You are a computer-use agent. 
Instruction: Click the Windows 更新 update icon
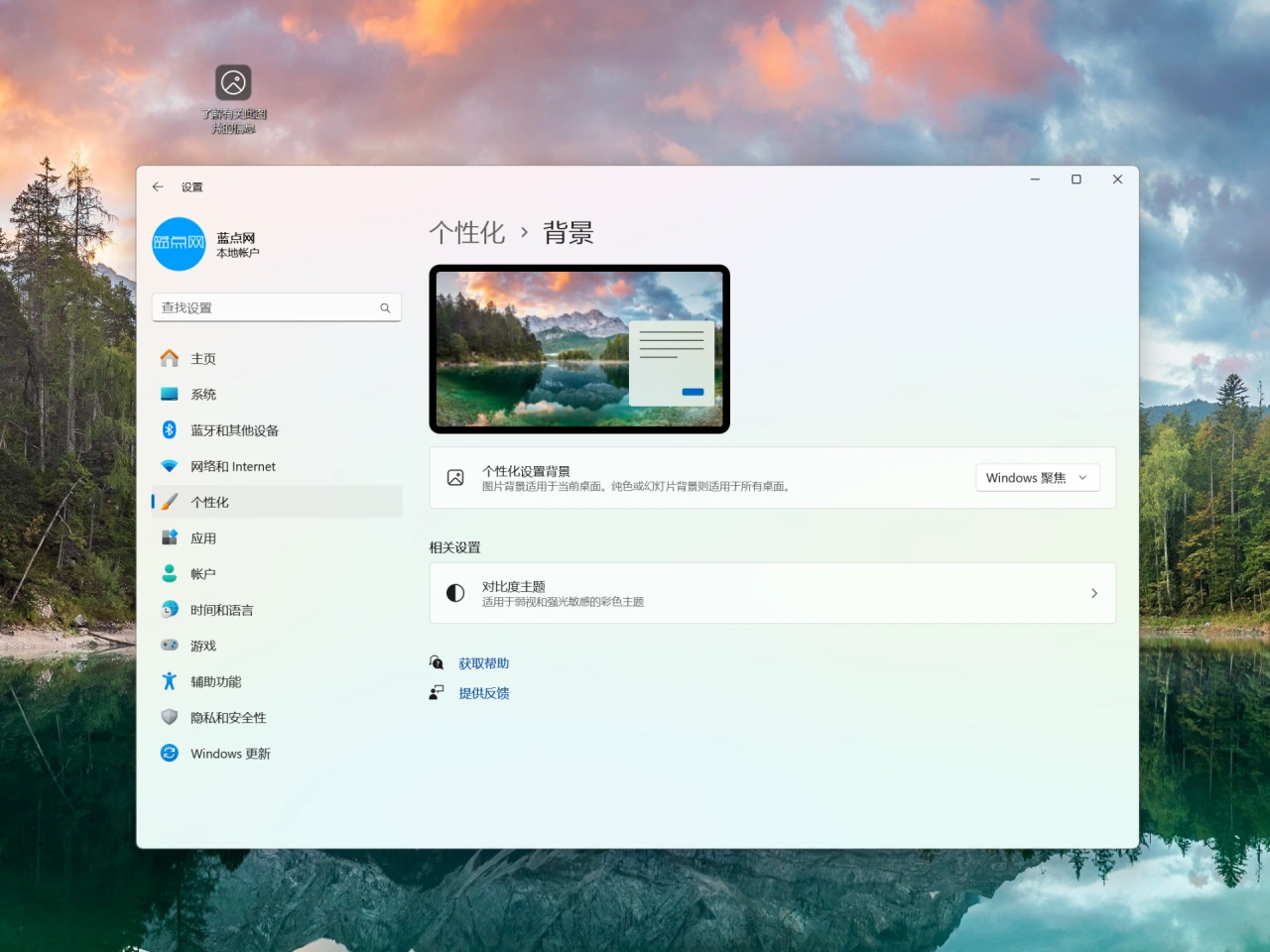170,754
